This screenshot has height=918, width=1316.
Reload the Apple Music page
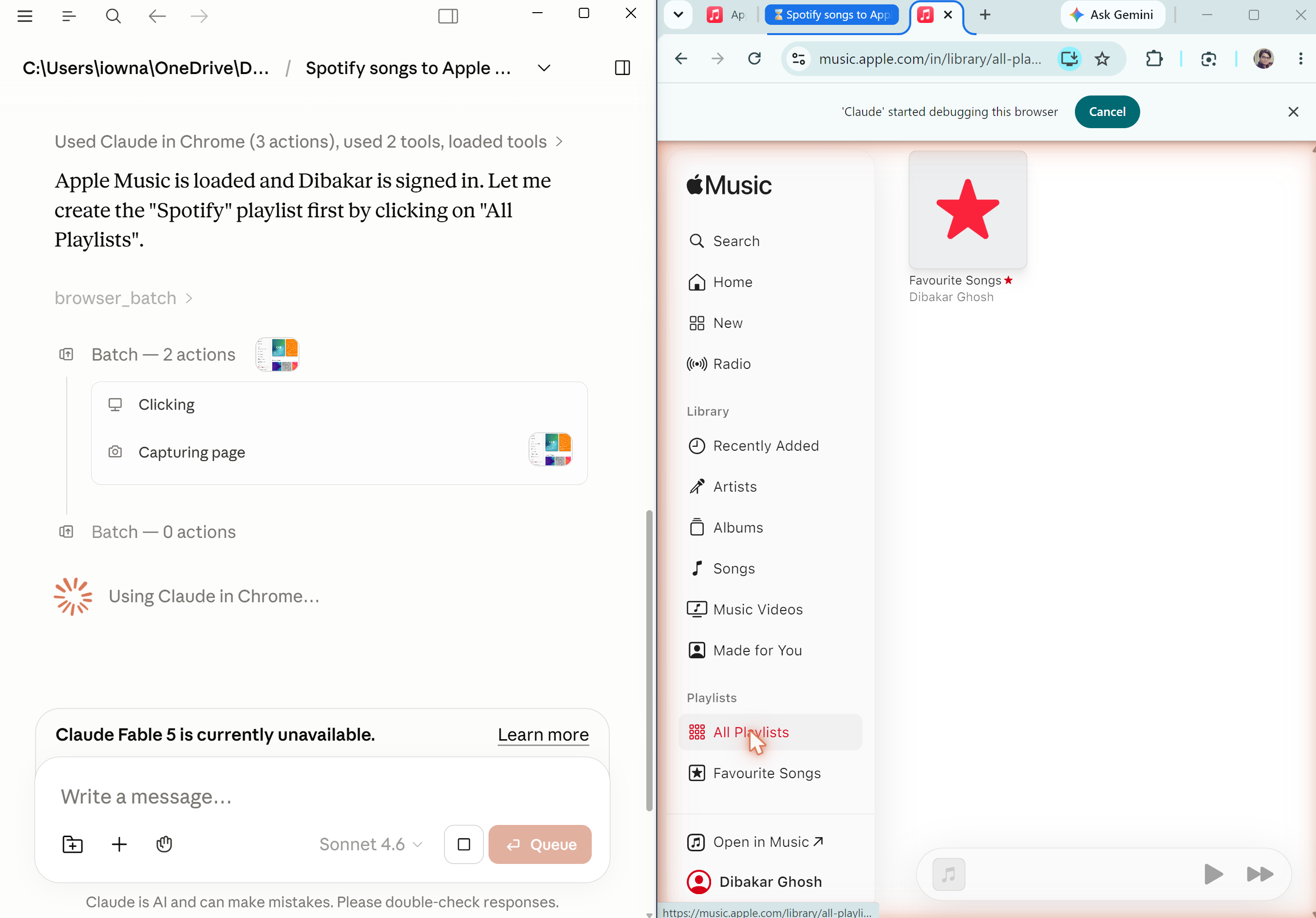pyautogui.click(x=754, y=58)
